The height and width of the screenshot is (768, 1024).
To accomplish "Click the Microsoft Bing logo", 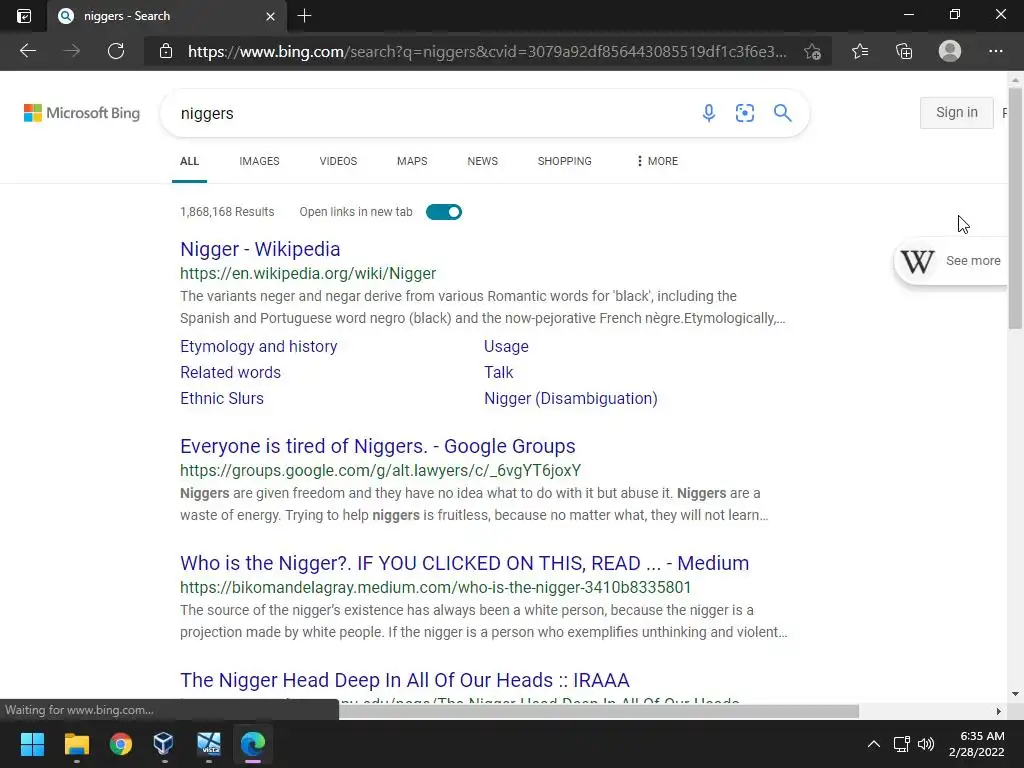I will coord(82,113).
